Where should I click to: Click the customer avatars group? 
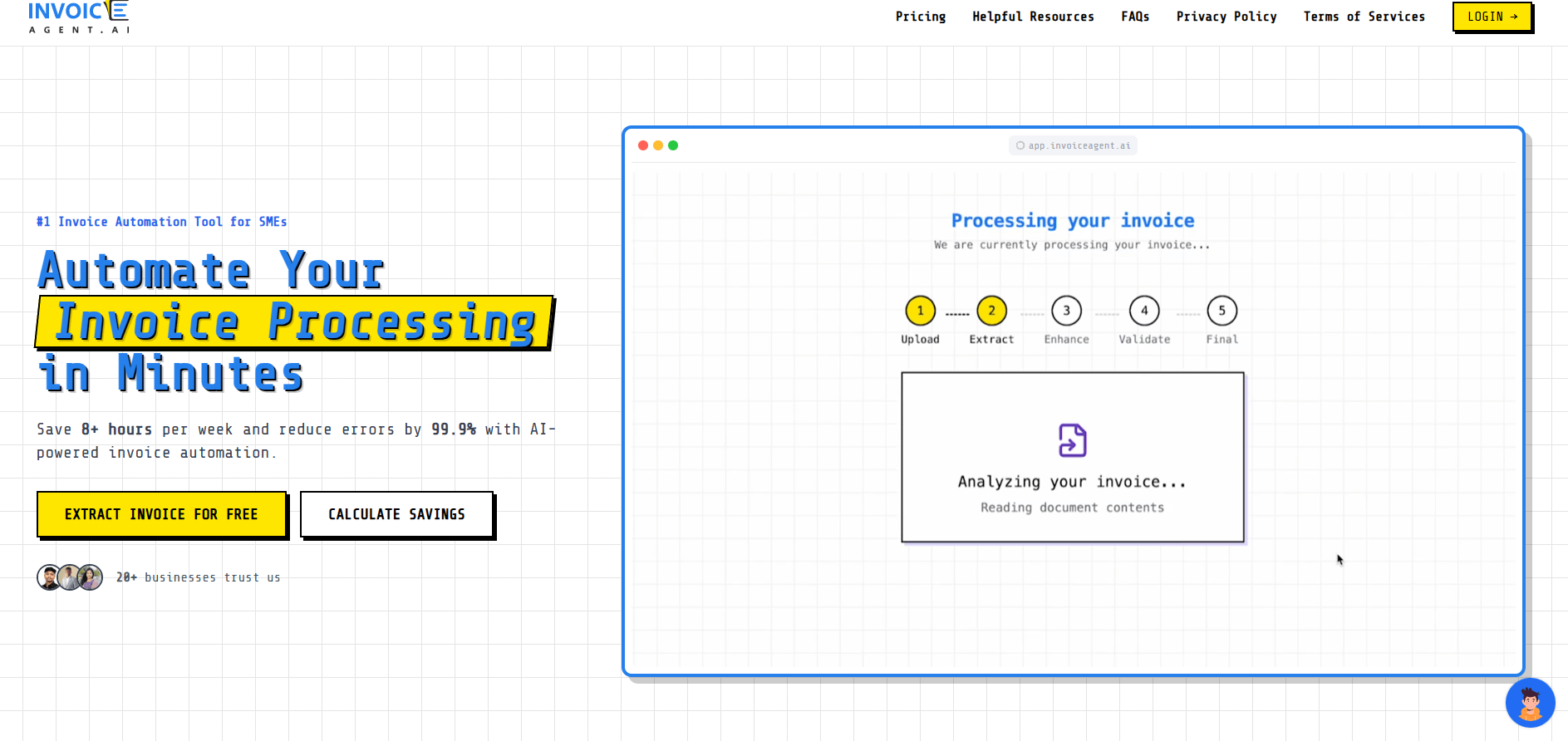(x=70, y=577)
